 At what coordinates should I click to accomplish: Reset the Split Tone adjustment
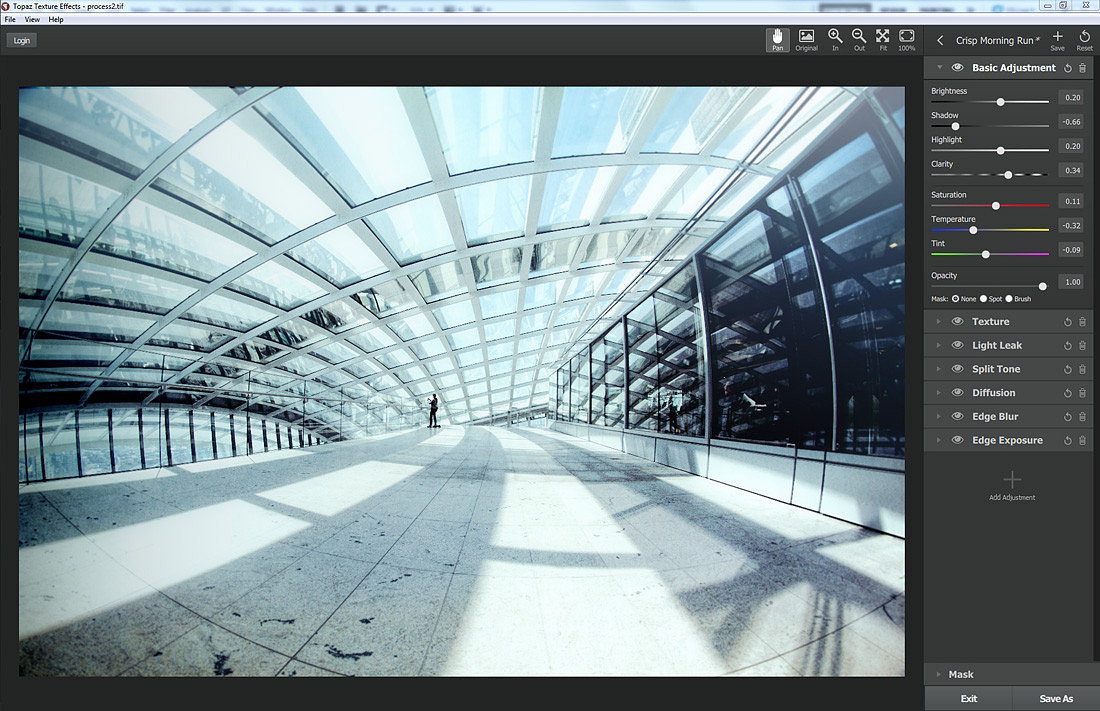pyautogui.click(x=1068, y=369)
